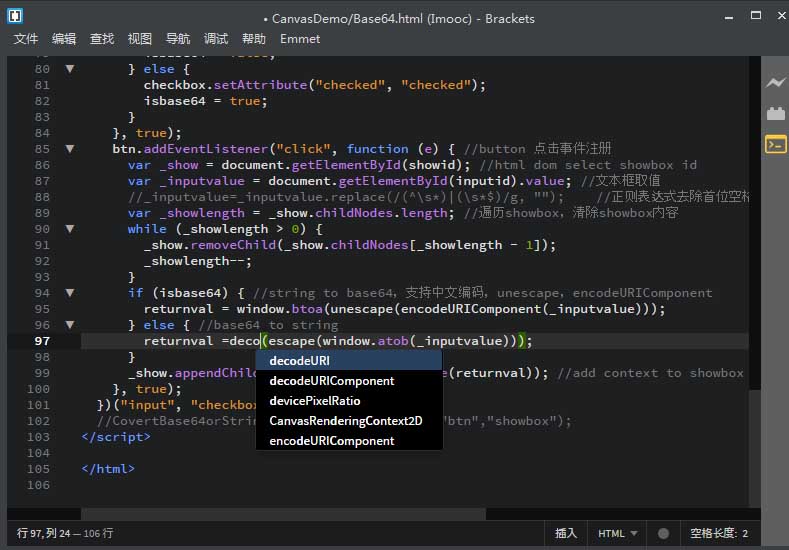789x550 pixels.
Task: Open the 调试 menu
Action: pos(216,39)
